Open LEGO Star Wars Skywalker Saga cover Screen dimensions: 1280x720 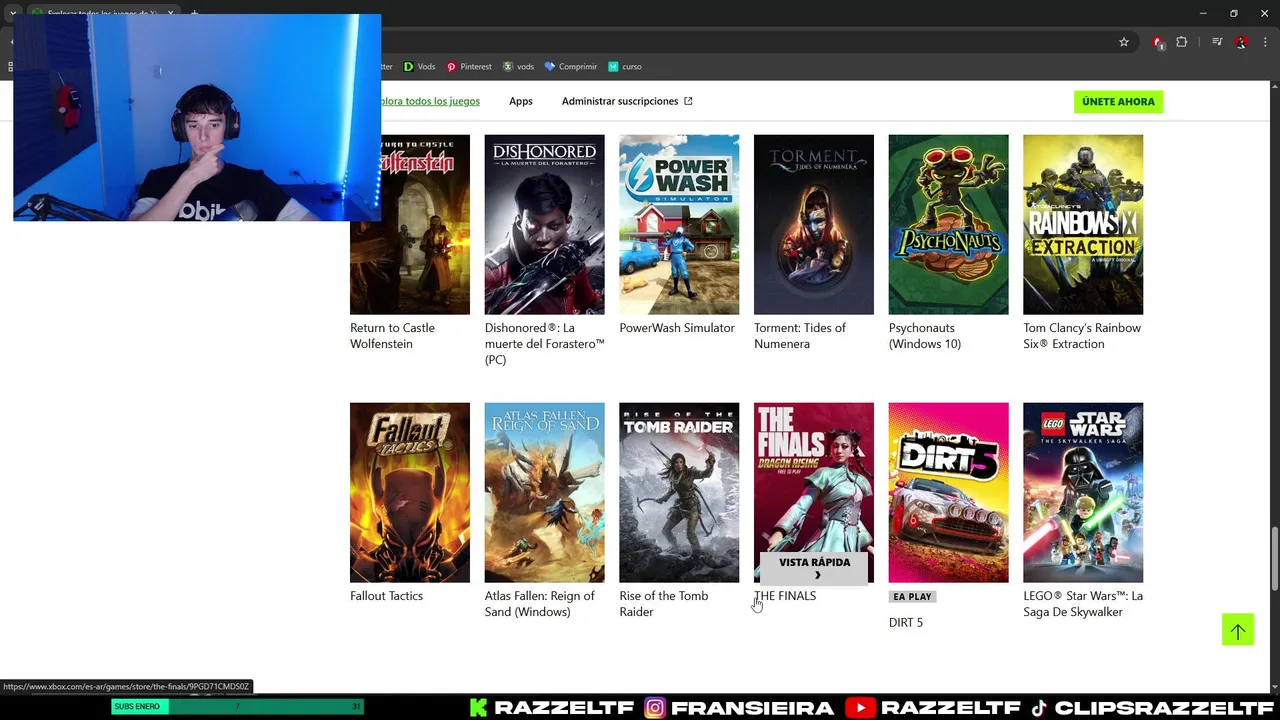(1083, 493)
